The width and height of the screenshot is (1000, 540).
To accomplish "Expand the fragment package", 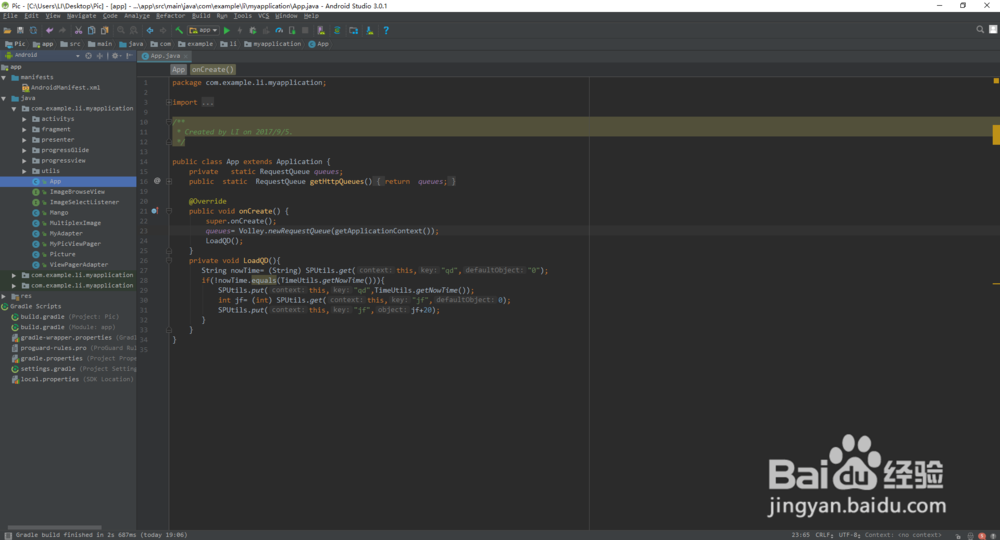I will pos(24,129).
